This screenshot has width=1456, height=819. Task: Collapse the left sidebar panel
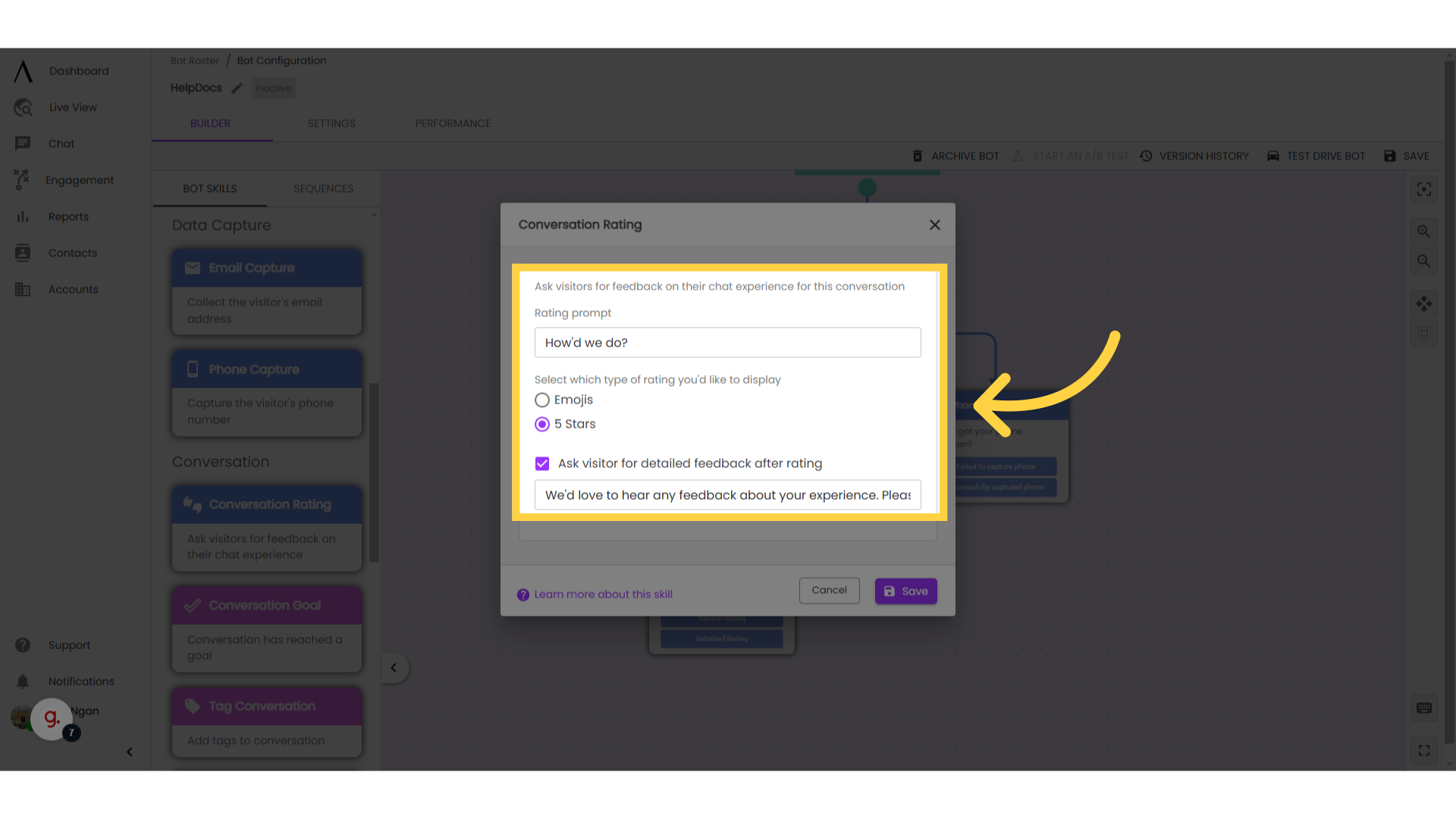(x=128, y=752)
